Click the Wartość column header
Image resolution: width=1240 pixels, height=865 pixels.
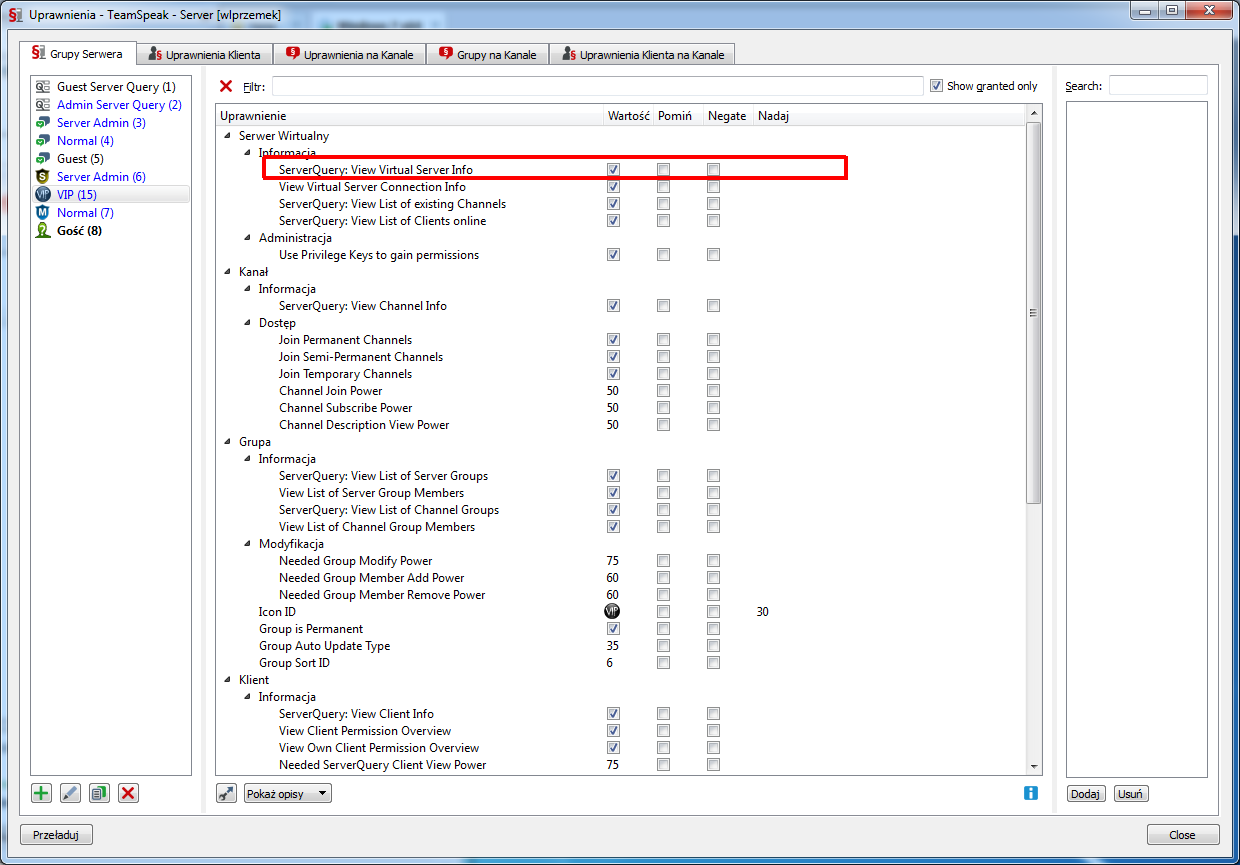pos(629,116)
